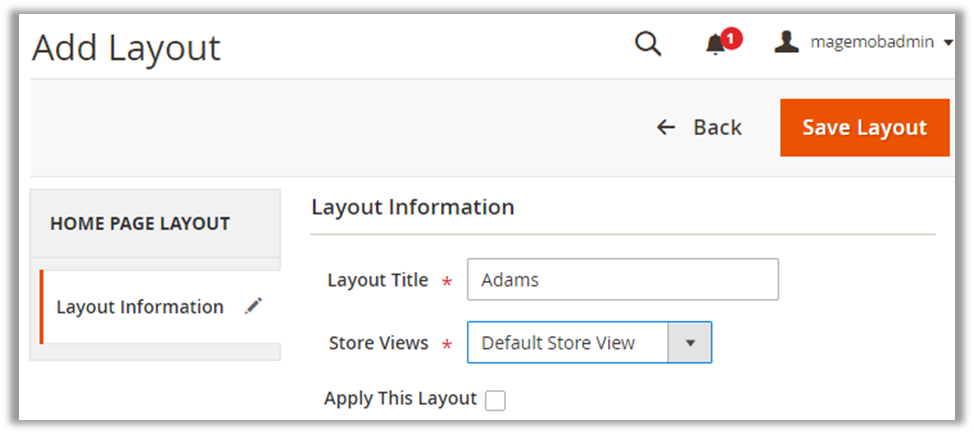
Task: Click the caret next to magemobadmin
Action: pyautogui.click(x=947, y=43)
